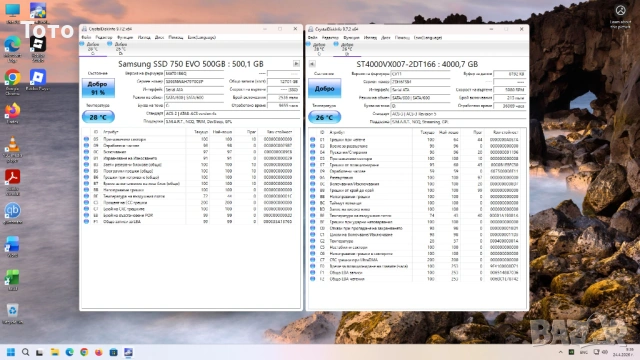The image size is (640, 360).
Task: Open File Explorer from the taskbar
Action: click(55, 352)
